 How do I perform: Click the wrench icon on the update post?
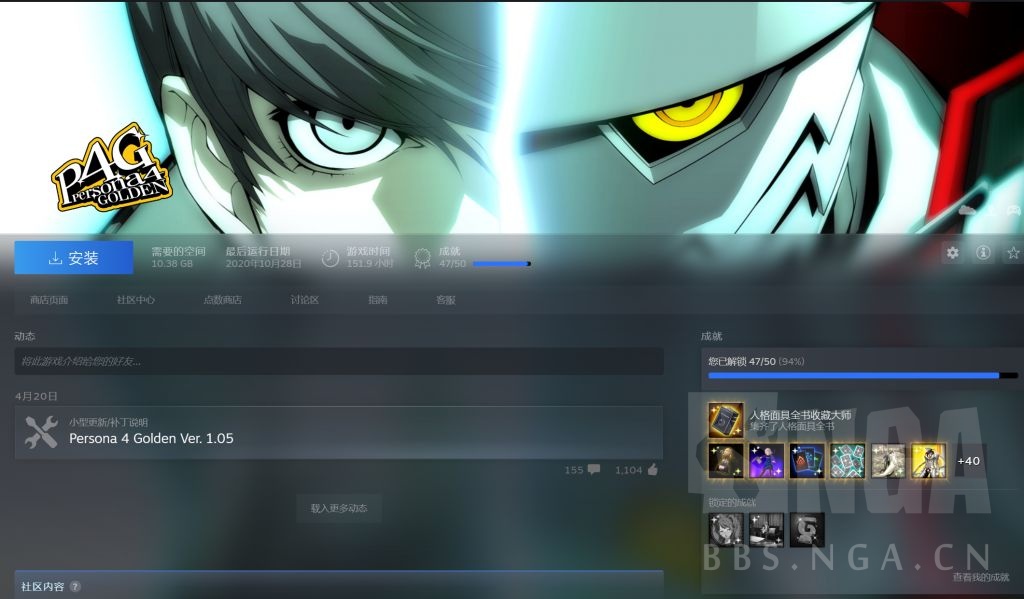[x=40, y=433]
